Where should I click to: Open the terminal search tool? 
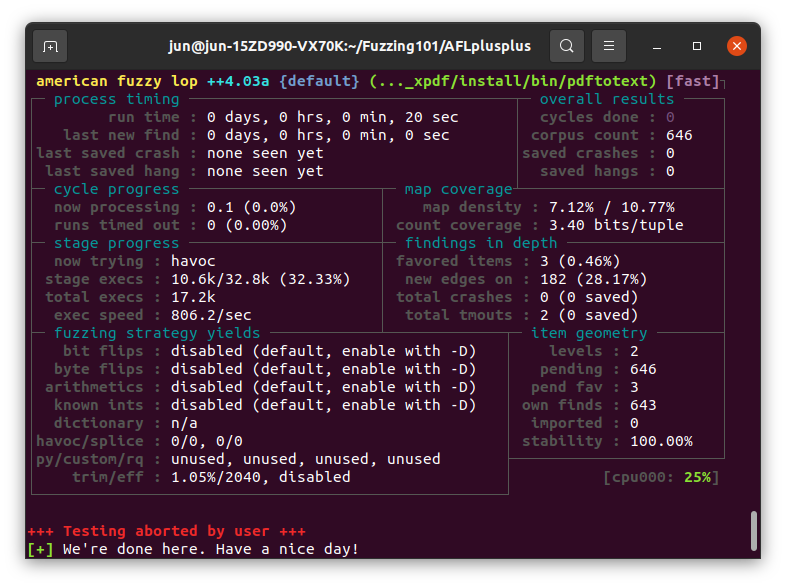click(x=566, y=46)
